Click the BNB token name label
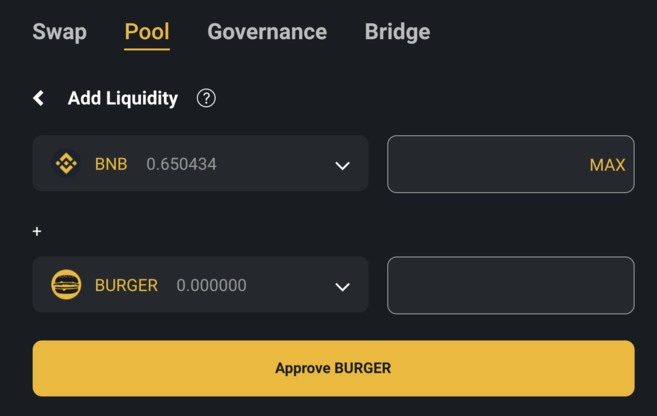 pyautogui.click(x=111, y=164)
